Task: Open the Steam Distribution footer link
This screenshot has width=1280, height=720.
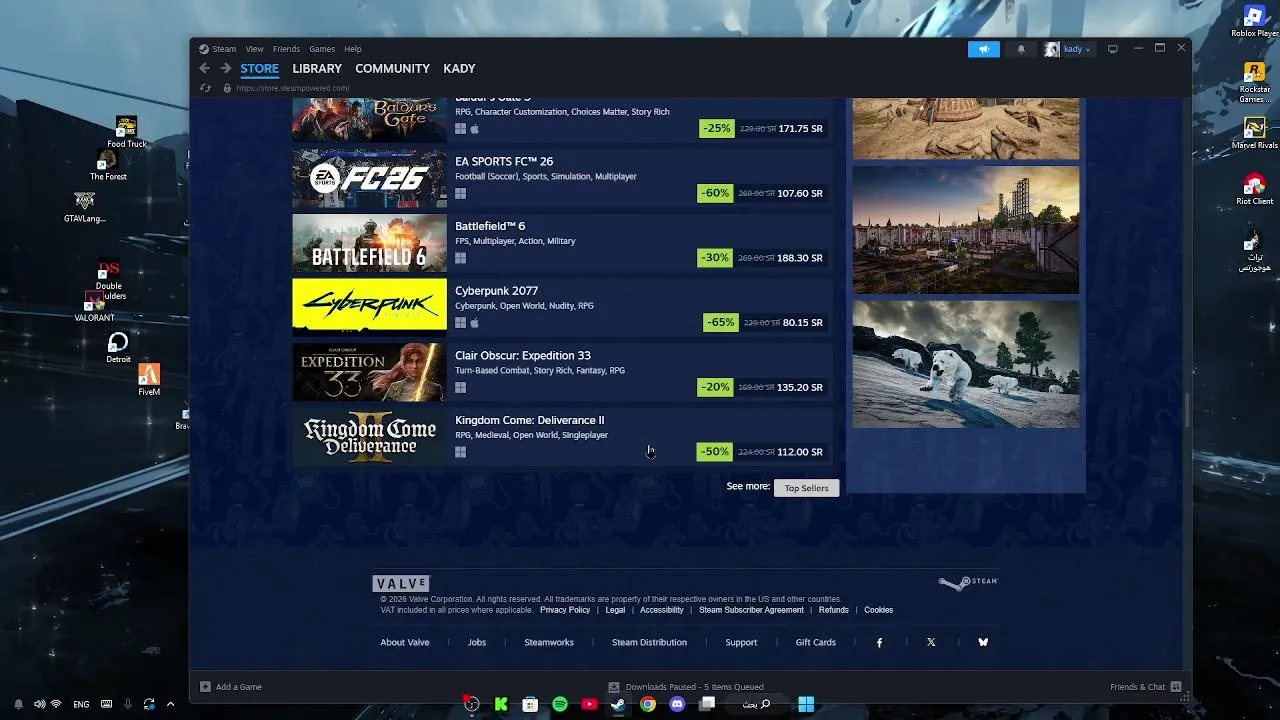Action: 649,642
